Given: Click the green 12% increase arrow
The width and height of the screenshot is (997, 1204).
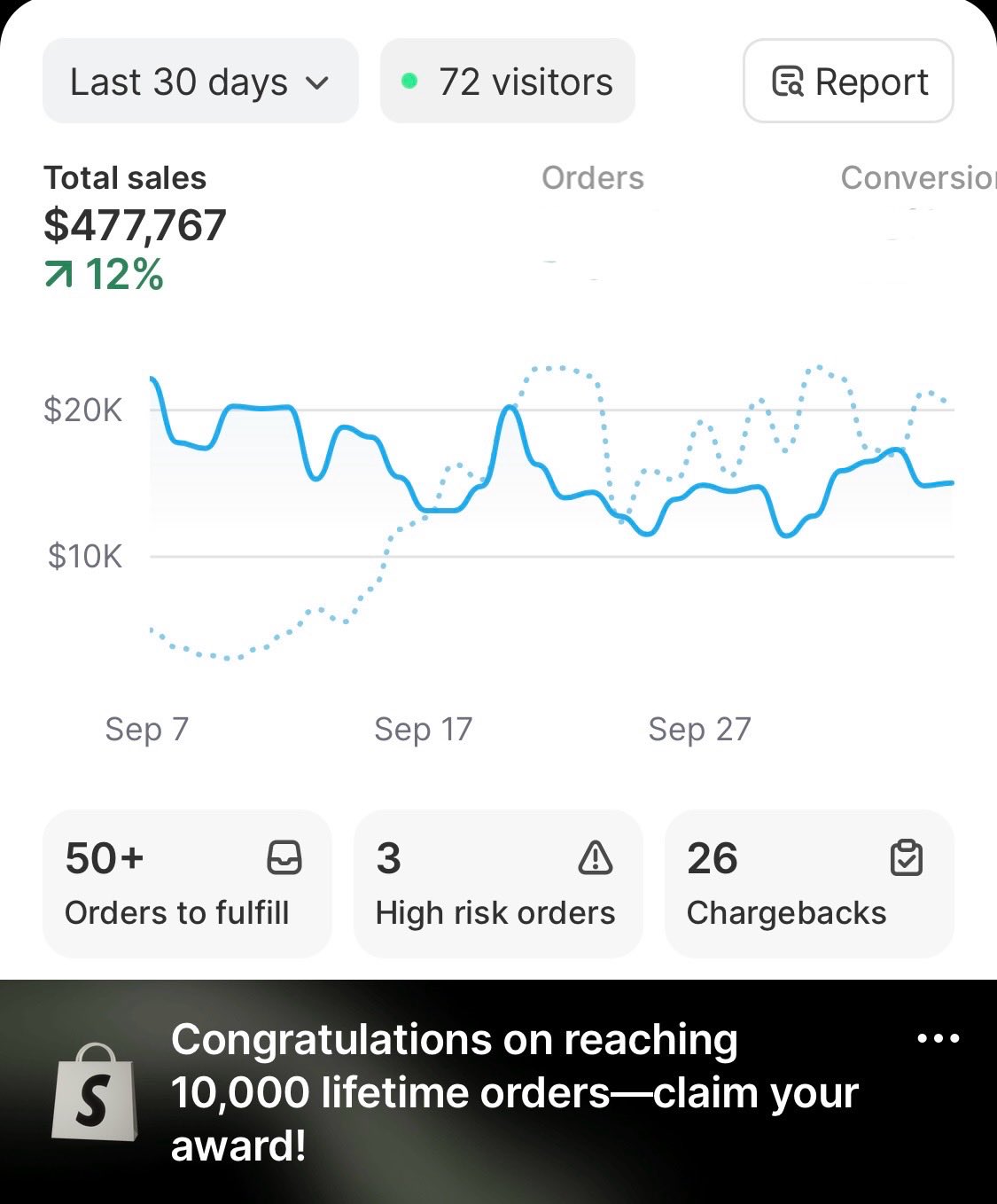Looking at the screenshot, I should [58, 276].
